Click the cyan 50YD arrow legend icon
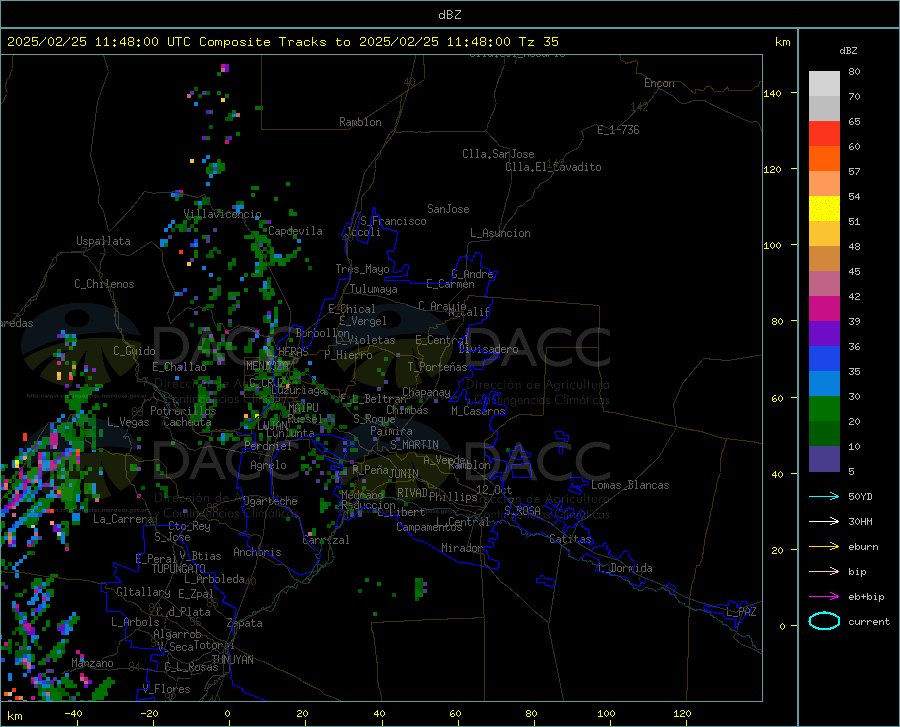The width and height of the screenshot is (900, 727). 824,496
